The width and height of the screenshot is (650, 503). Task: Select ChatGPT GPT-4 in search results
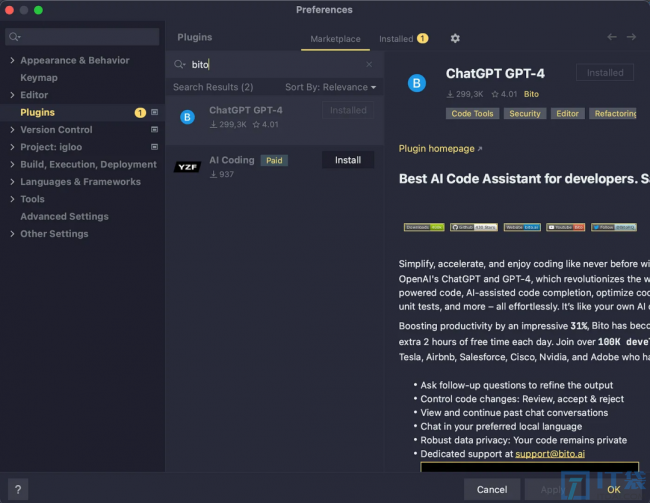click(275, 120)
